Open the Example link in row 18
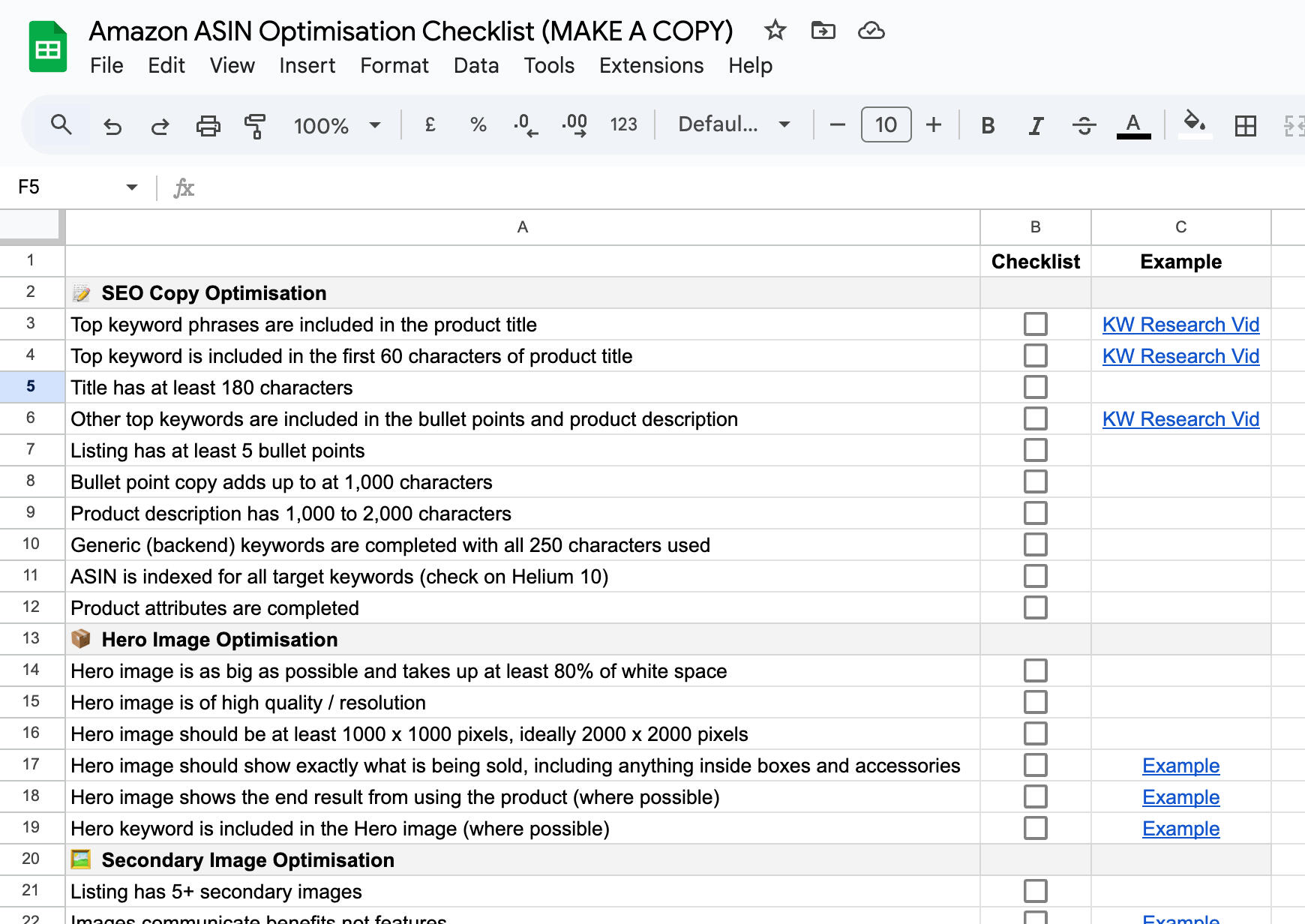Viewport: 1305px width, 924px height. tap(1180, 797)
